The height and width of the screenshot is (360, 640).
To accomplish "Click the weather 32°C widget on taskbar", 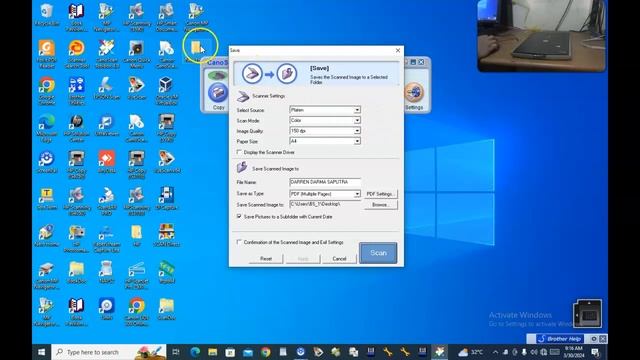I will [471, 352].
